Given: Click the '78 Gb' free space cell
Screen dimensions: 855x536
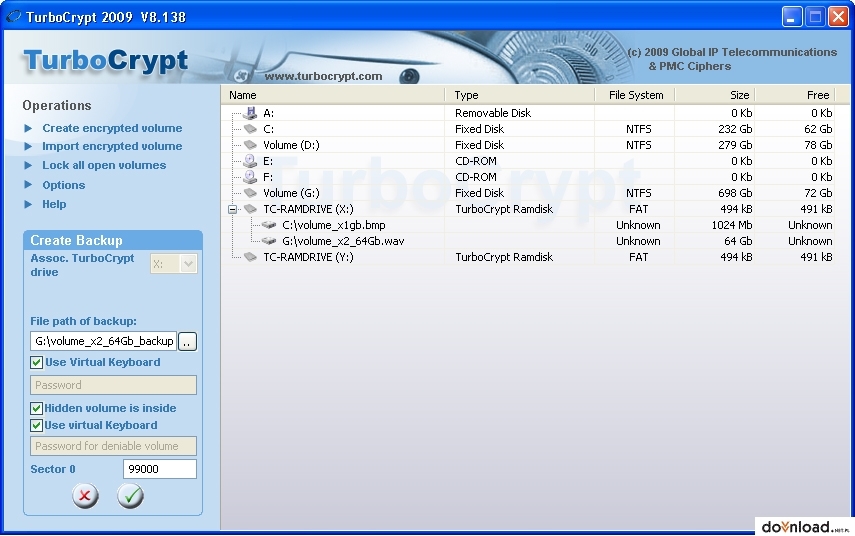Looking at the screenshot, I should pos(817,145).
